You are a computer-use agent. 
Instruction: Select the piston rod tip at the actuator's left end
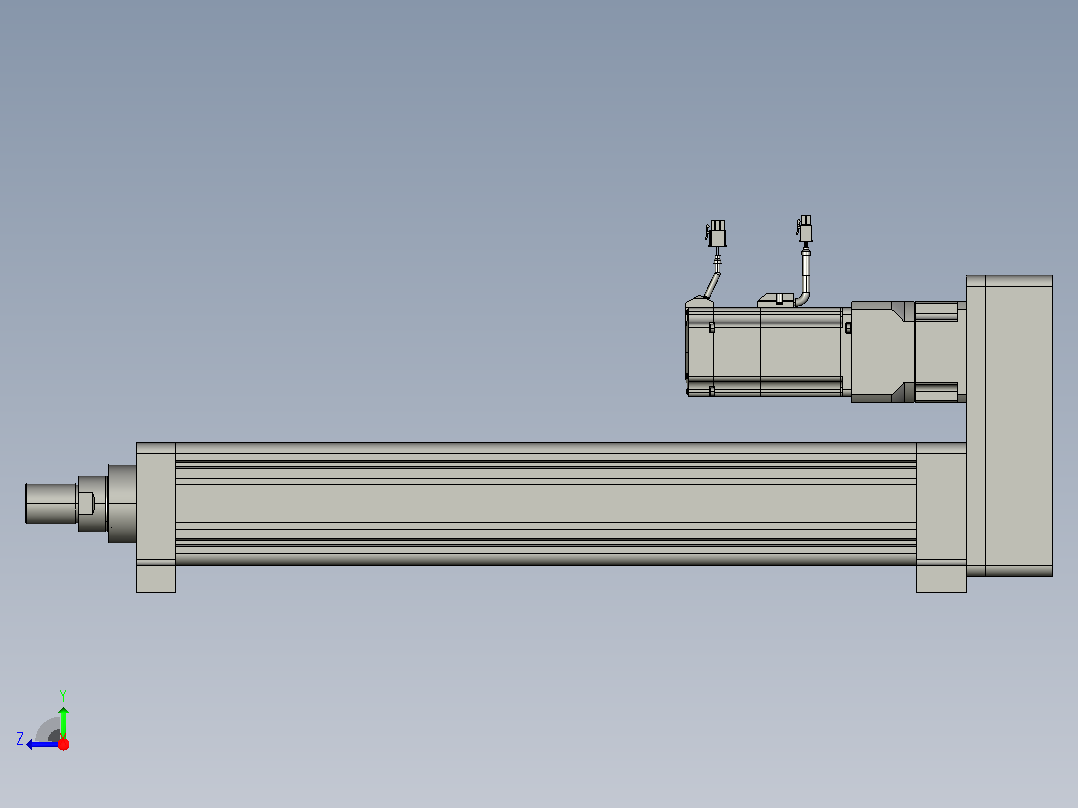[51, 504]
